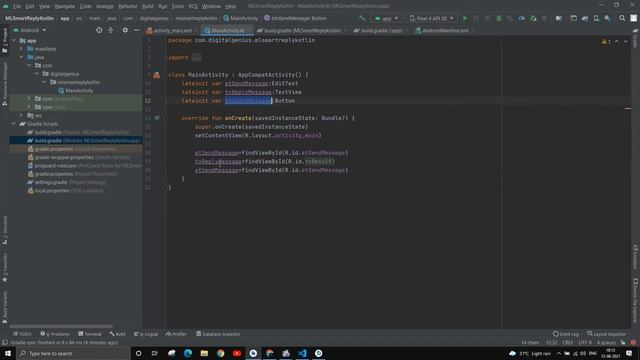
Task: Click the Search Everywhere magnifier icon
Action: pyautogui.click(x=622, y=18)
